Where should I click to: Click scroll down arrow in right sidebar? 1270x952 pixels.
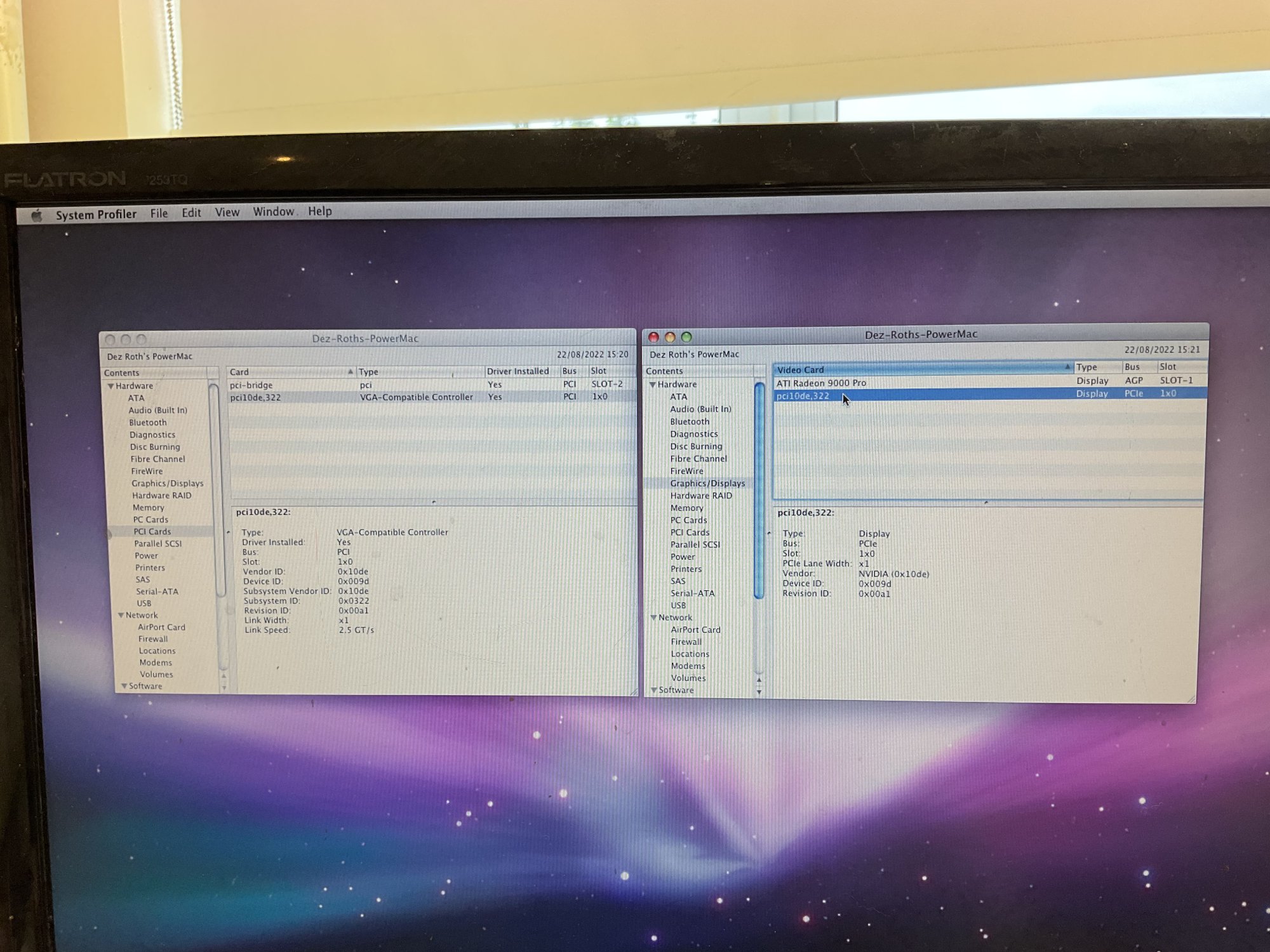(759, 692)
